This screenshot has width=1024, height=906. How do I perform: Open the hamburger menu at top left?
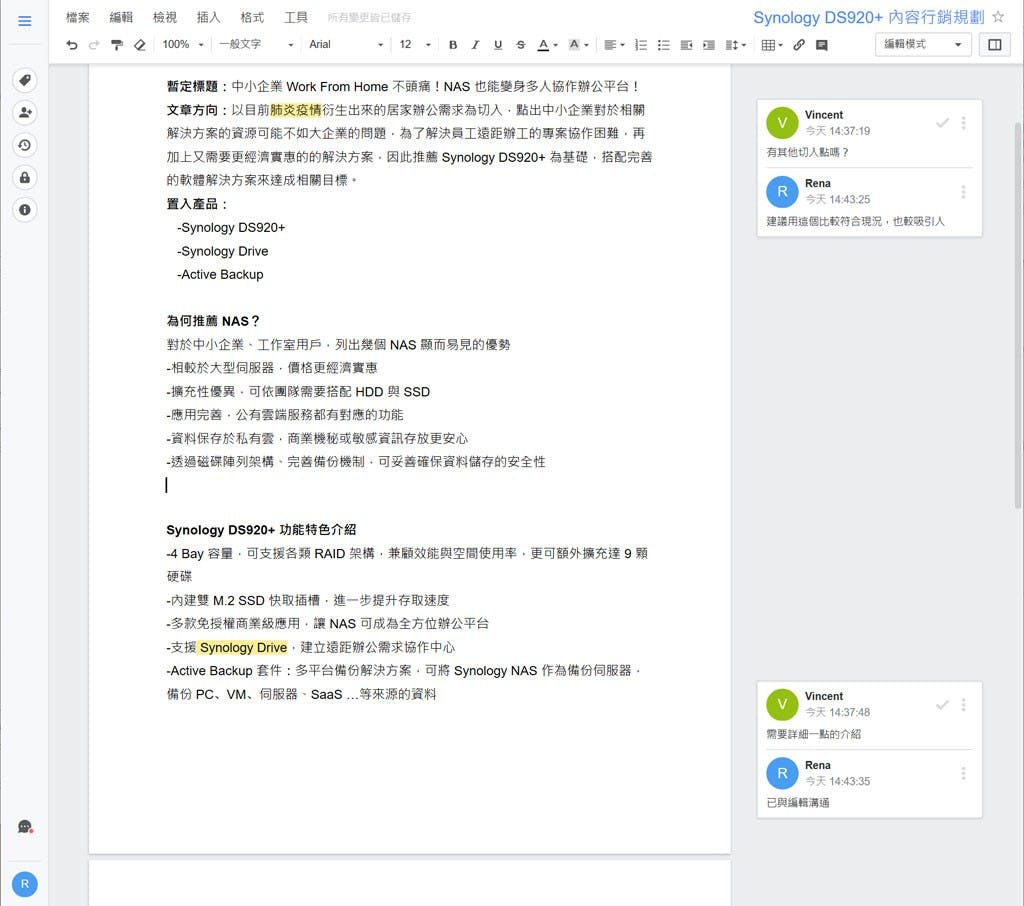pos(25,21)
